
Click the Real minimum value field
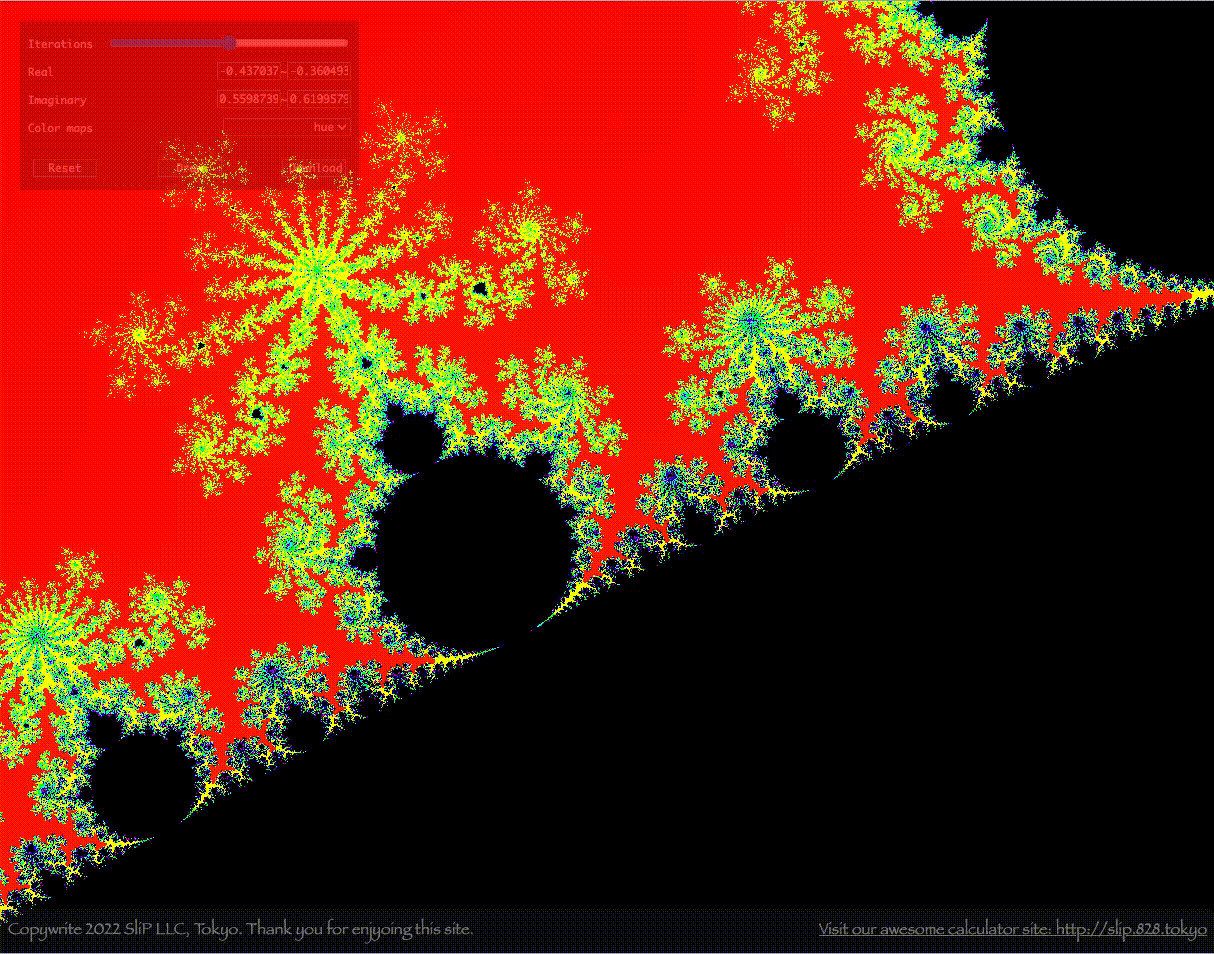click(249, 71)
